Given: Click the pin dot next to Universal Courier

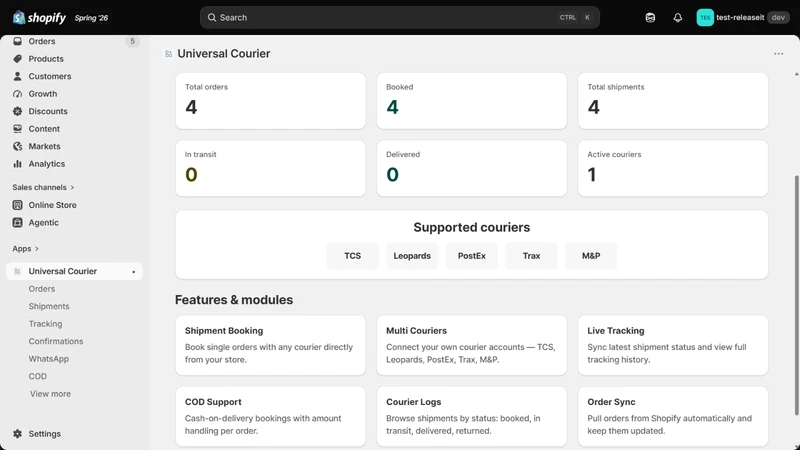Looking at the screenshot, I should pyautogui.click(x=134, y=272).
